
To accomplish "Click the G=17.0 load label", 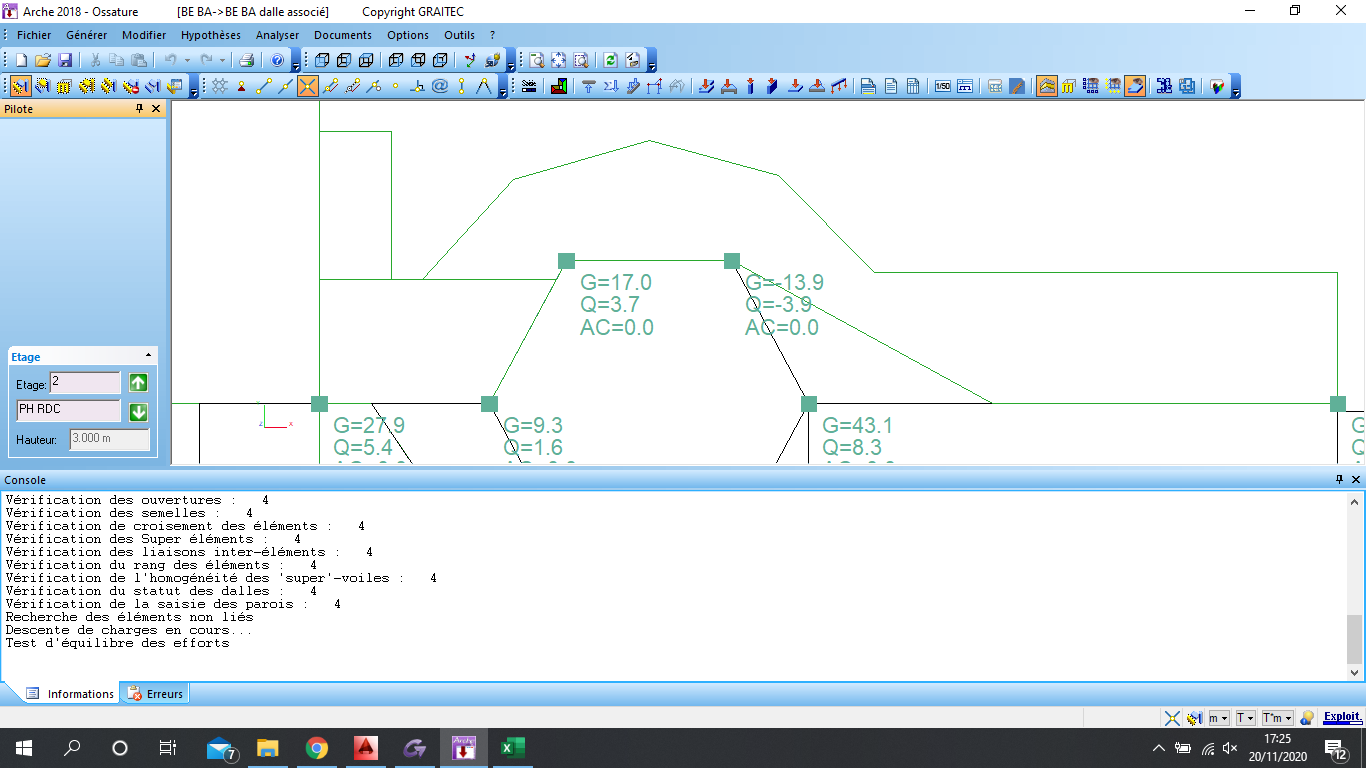I will (x=616, y=283).
